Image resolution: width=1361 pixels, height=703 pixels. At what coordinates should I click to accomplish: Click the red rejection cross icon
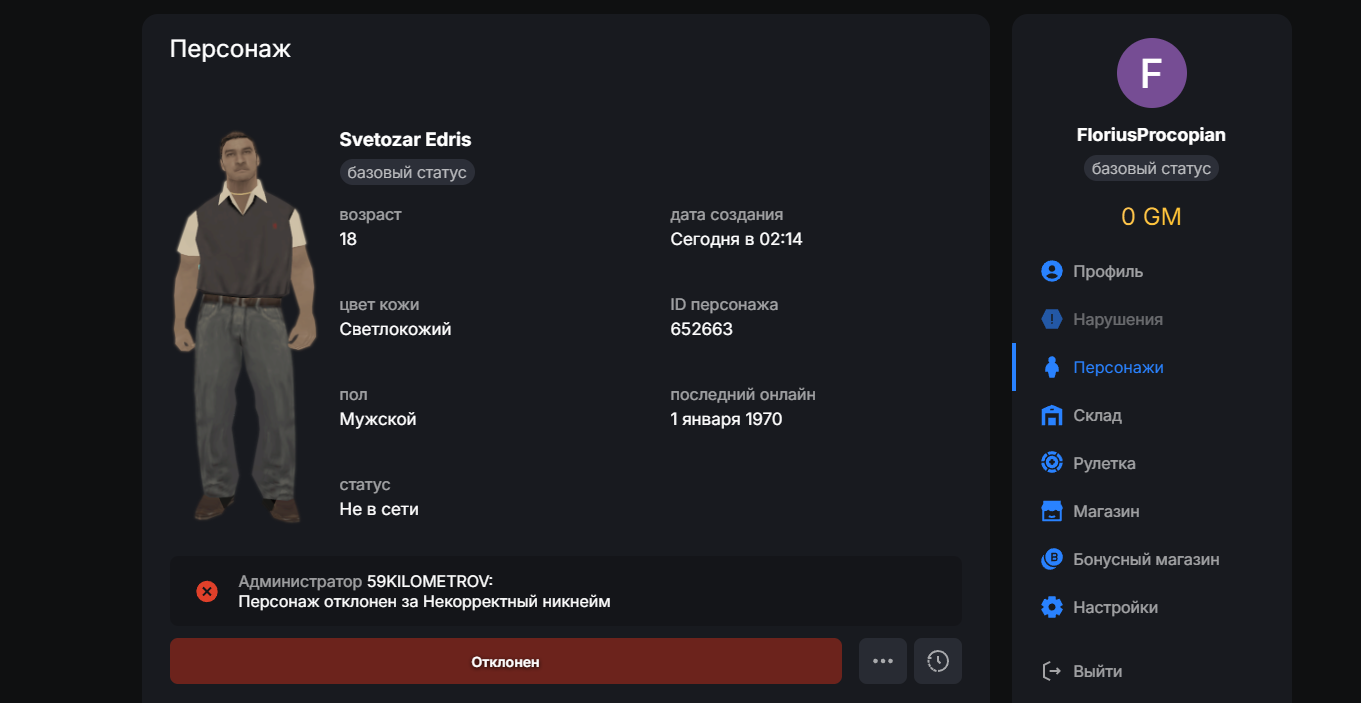click(207, 591)
